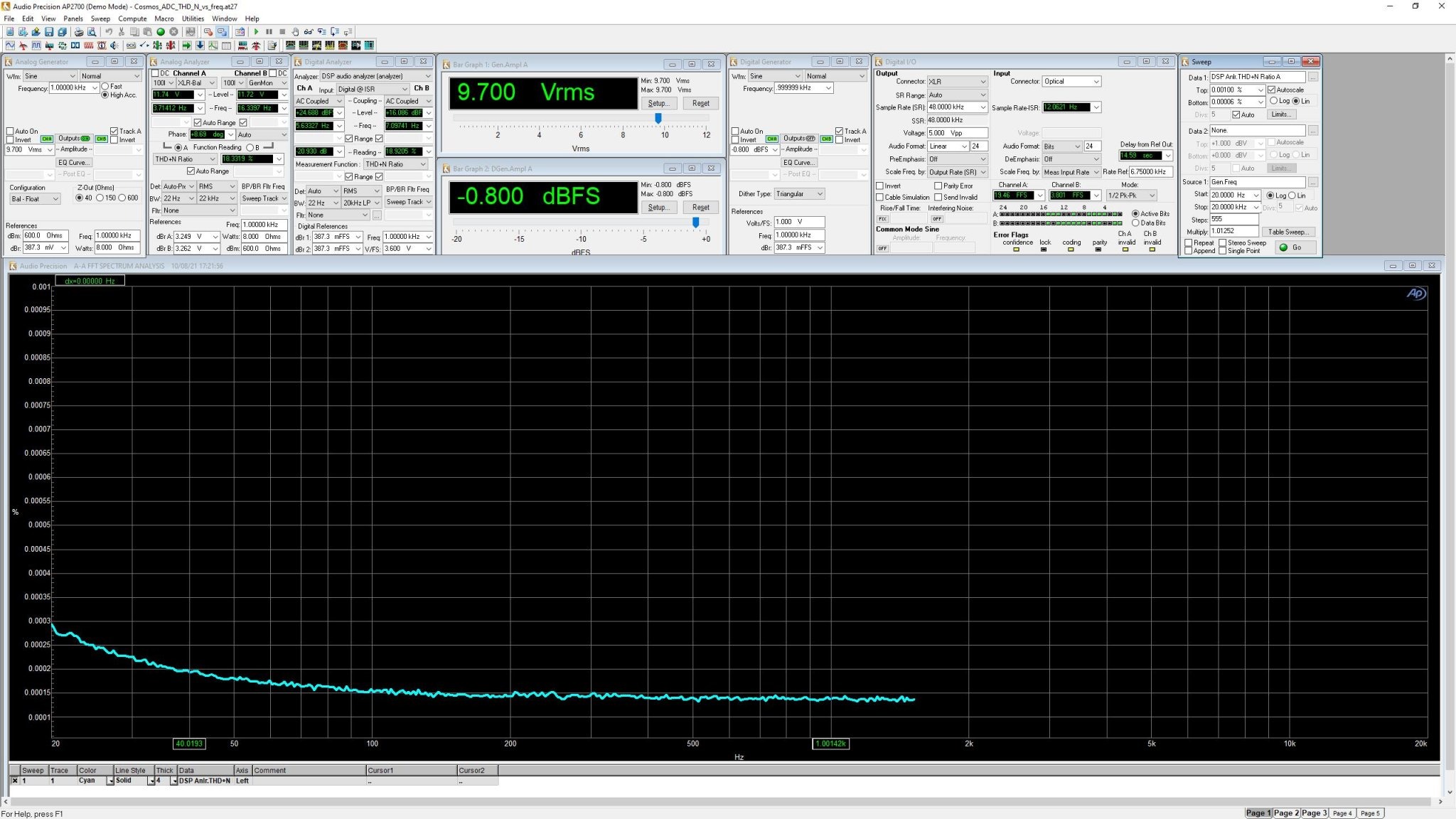Select Log radio for Data 1 scale
Image resolution: width=1456 pixels, height=819 pixels.
(1273, 101)
